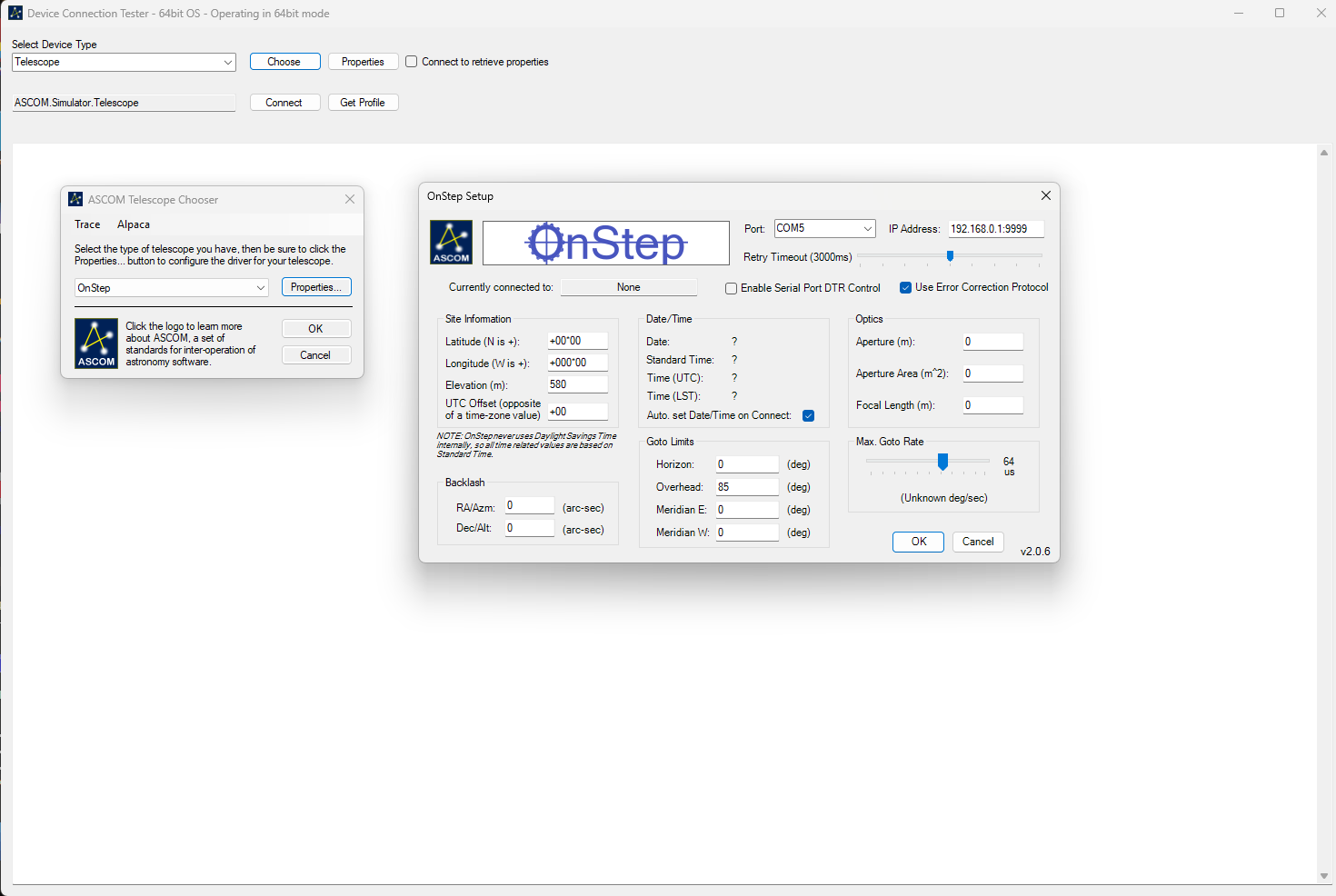
Task: Click the ASCOM logo in Telescope Chooser
Action: click(x=96, y=343)
